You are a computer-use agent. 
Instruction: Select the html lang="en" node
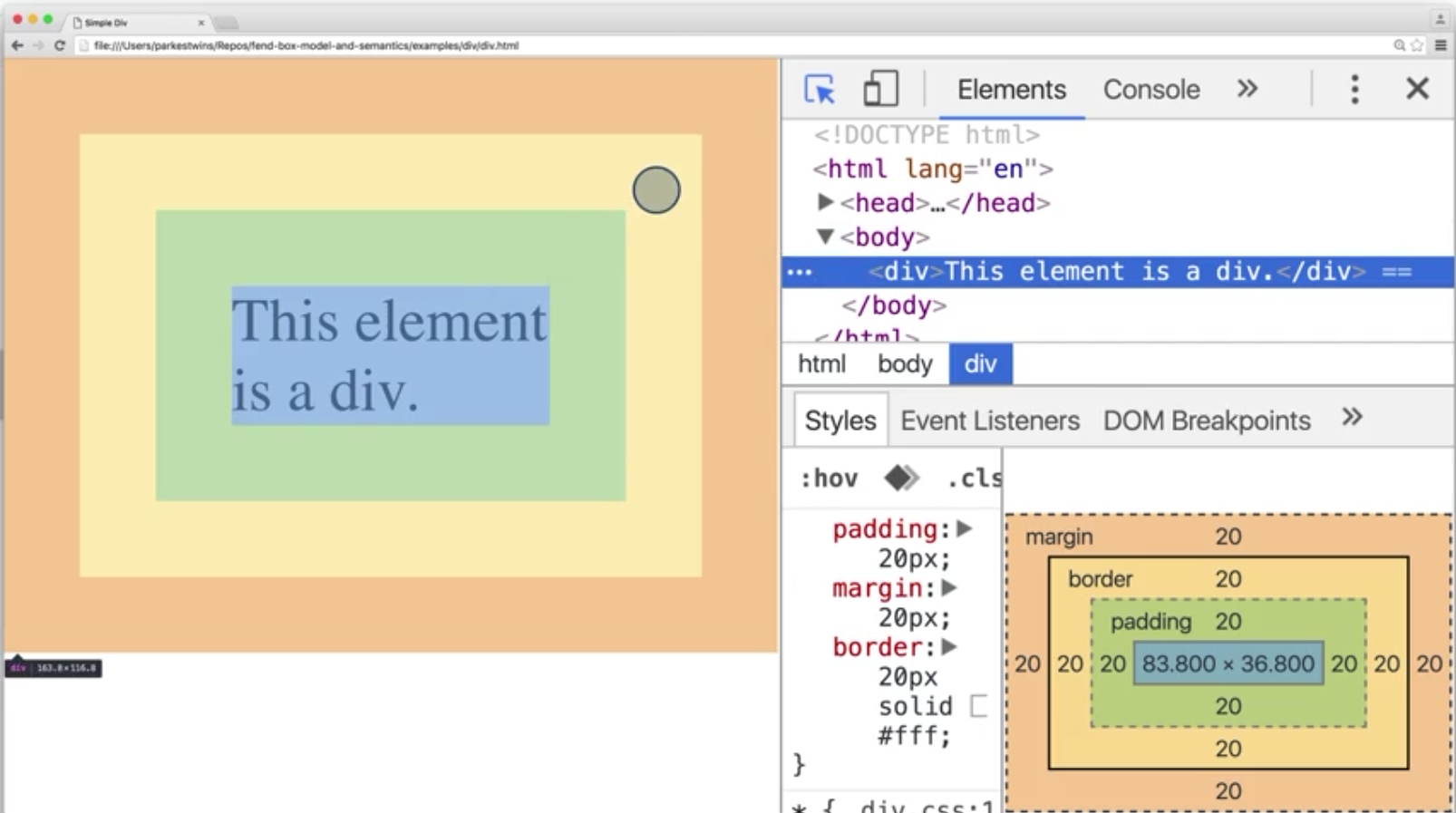pyautogui.click(x=932, y=169)
